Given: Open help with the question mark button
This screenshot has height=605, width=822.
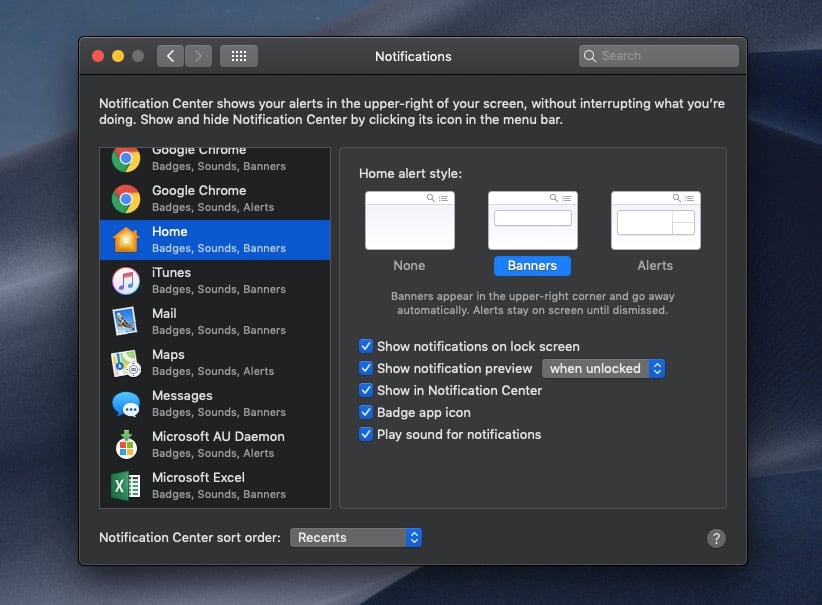Looking at the screenshot, I should pos(716,538).
